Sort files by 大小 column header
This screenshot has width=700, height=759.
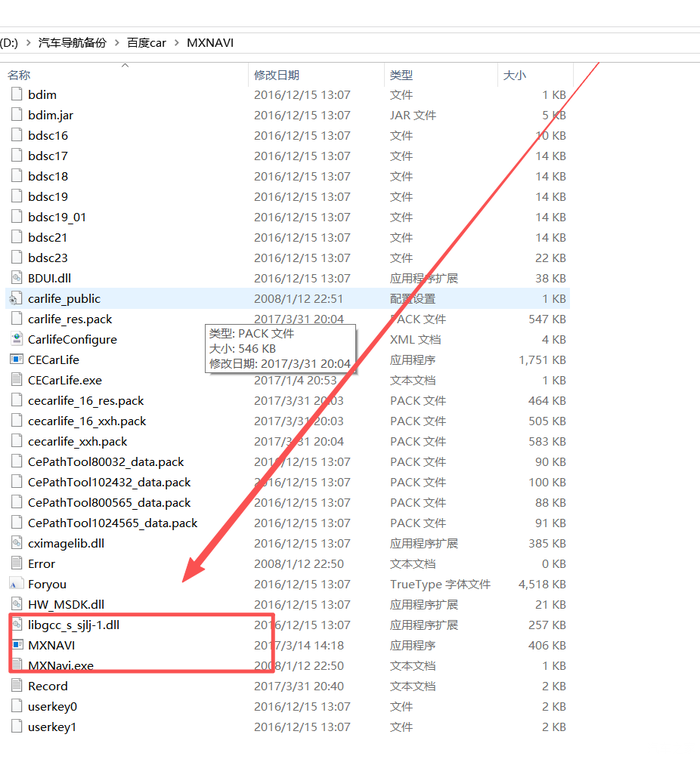click(514, 75)
